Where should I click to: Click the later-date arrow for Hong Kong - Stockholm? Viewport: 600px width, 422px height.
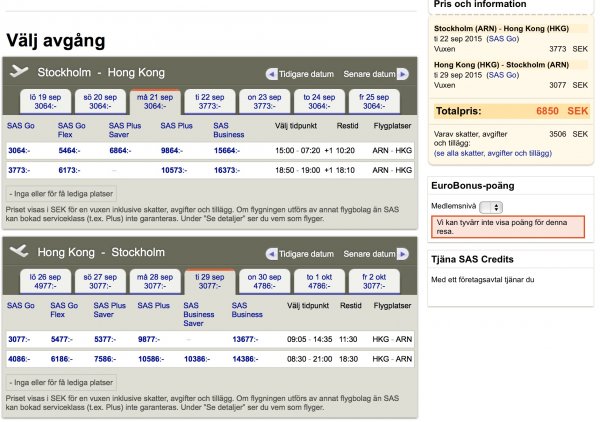pyautogui.click(x=402, y=249)
